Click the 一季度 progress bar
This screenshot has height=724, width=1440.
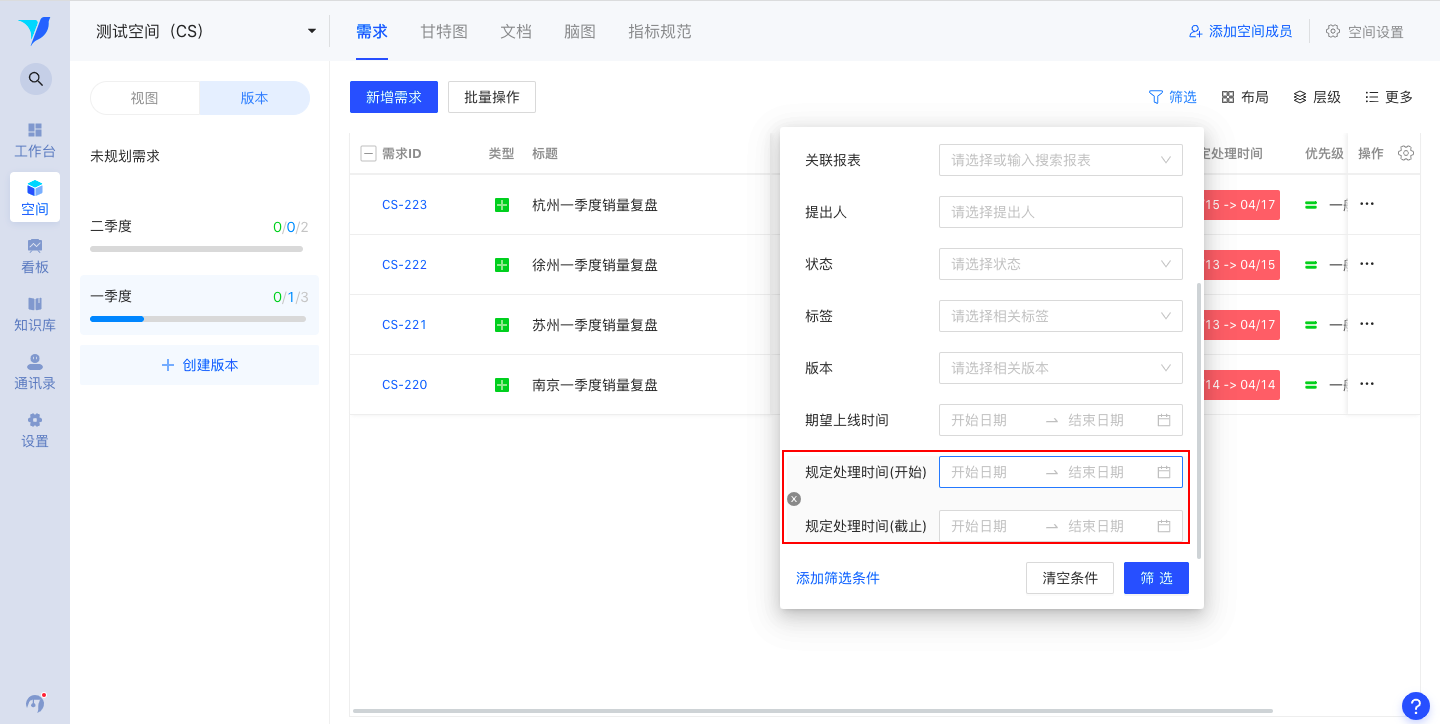coord(199,318)
